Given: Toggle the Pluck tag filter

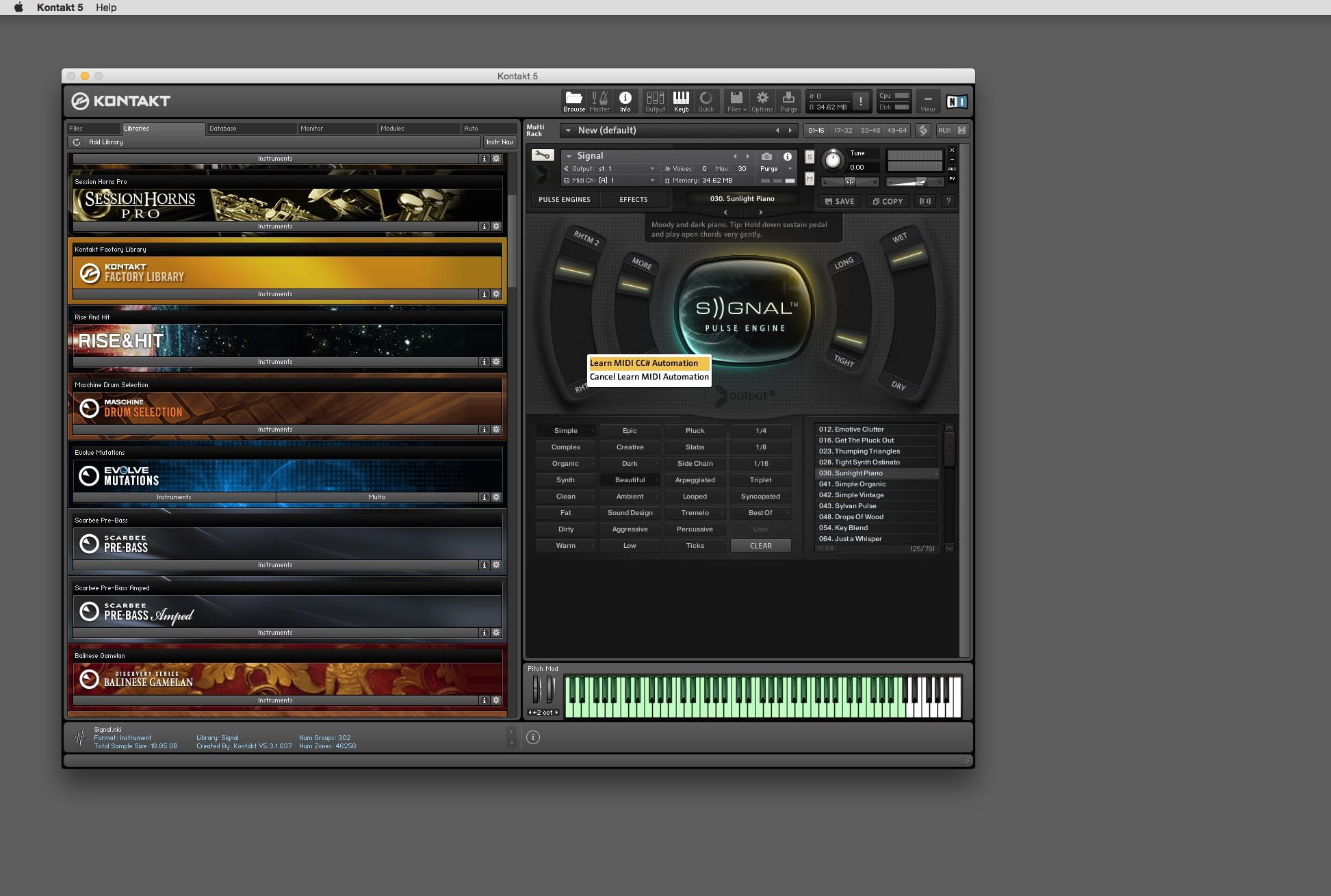Looking at the screenshot, I should (x=695, y=431).
